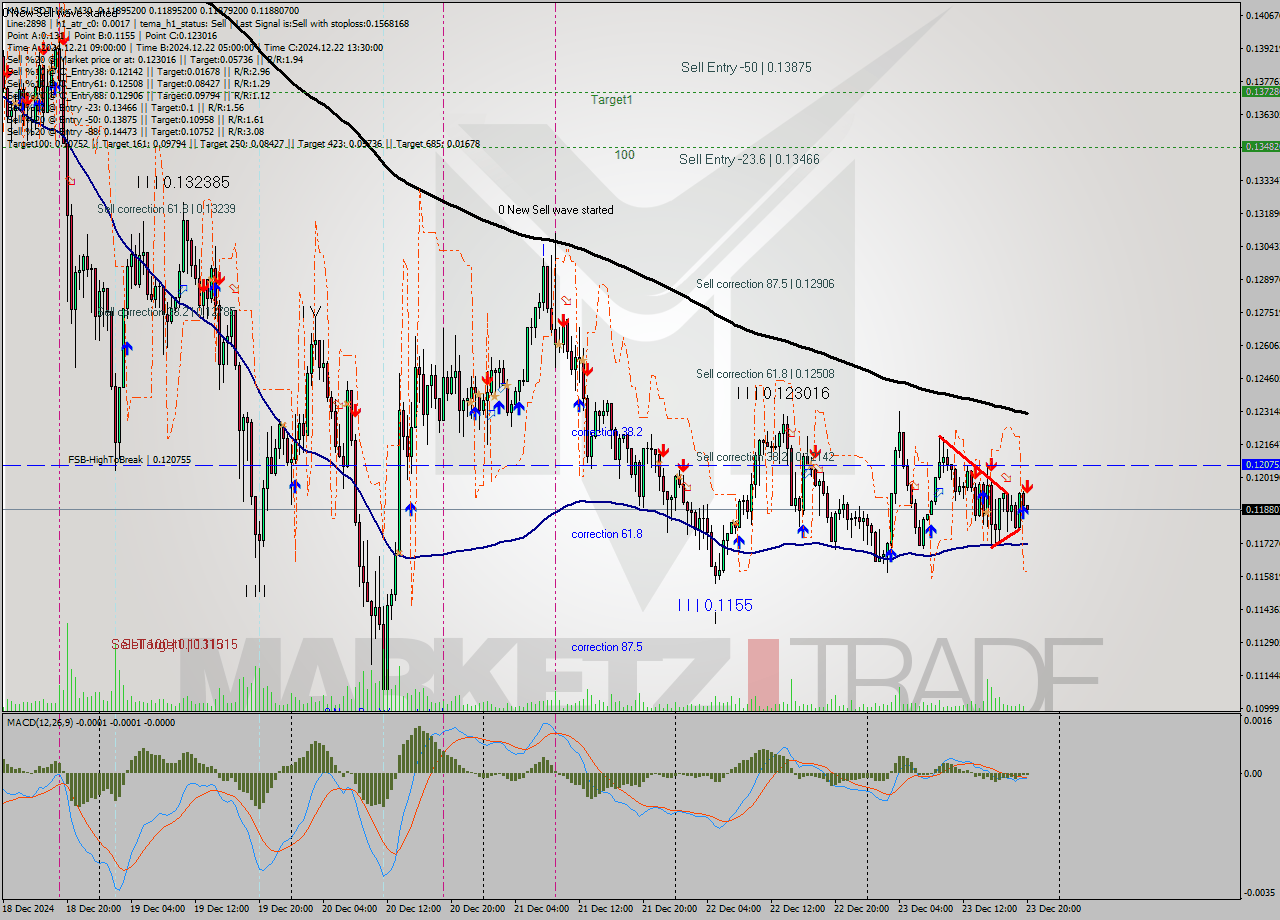
Task: Click the '20 Dec 20:00' time axis label
Action: (479, 908)
